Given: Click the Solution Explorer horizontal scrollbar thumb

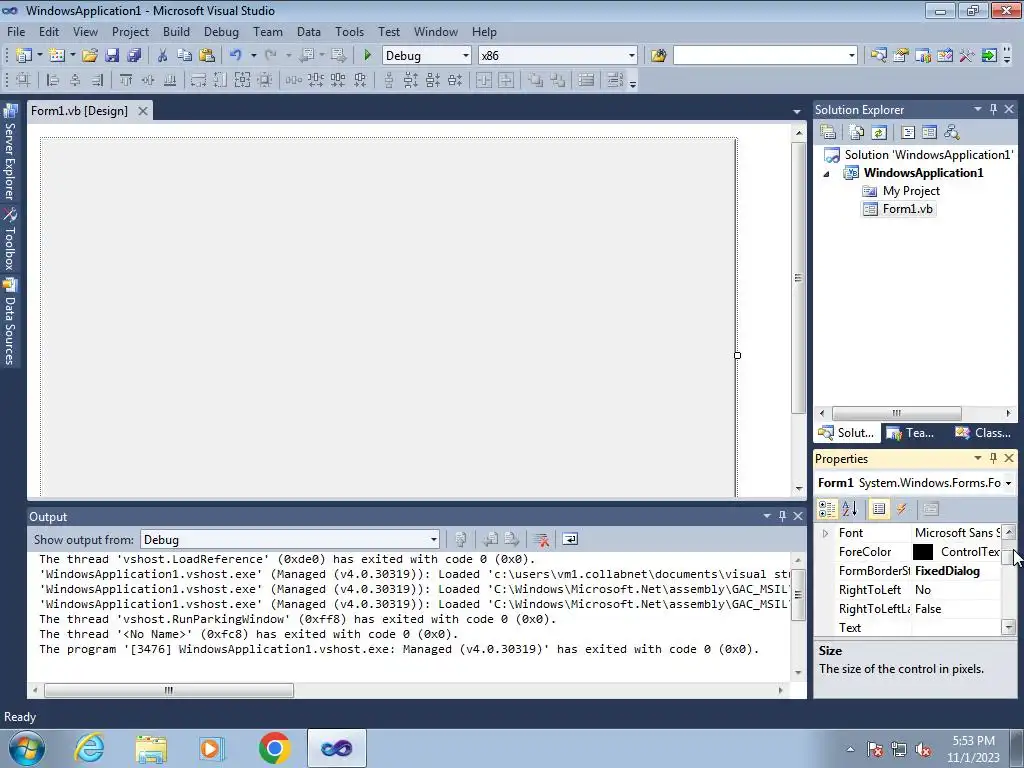Looking at the screenshot, I should (x=897, y=413).
